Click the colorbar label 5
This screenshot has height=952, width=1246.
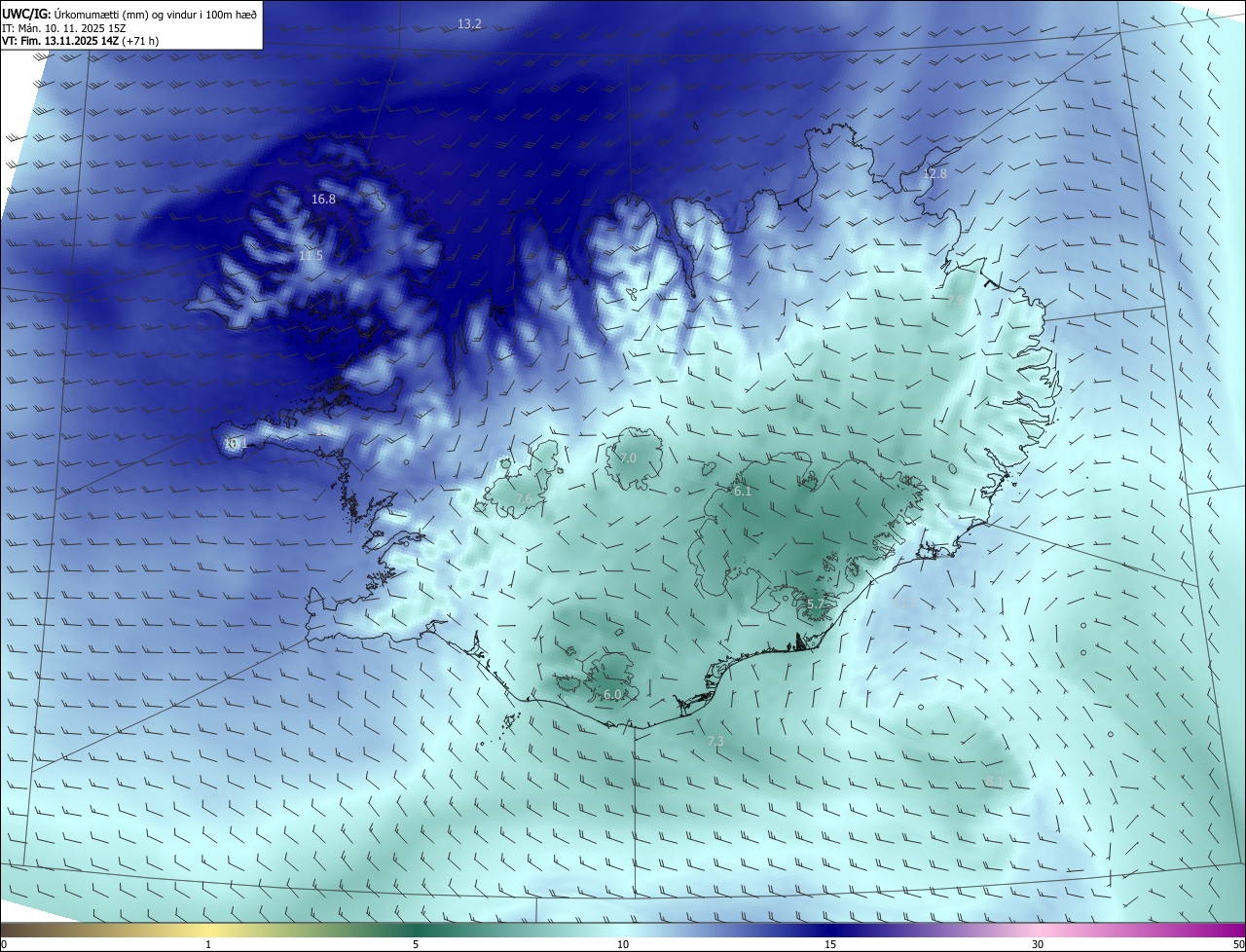tap(416, 944)
